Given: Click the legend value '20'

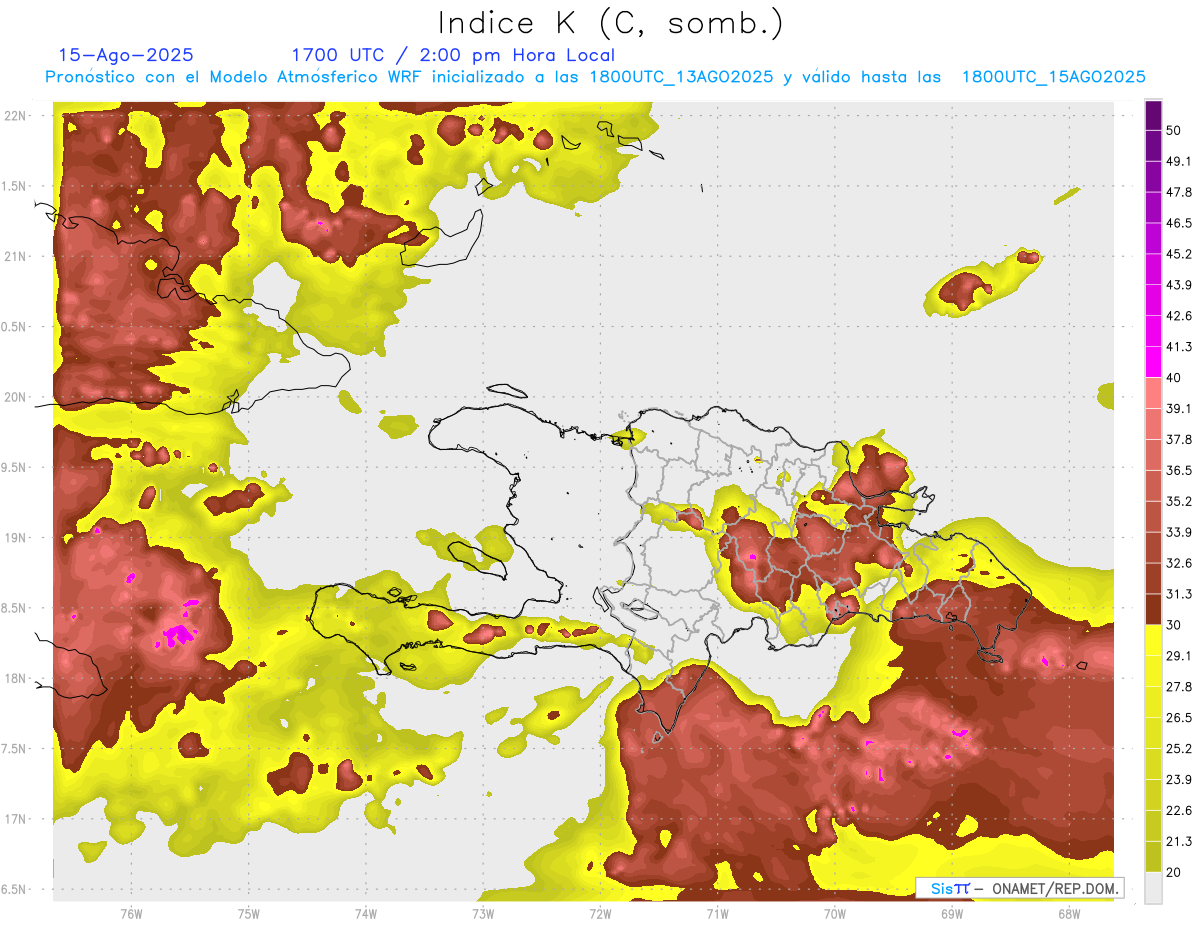Looking at the screenshot, I should [1174, 873].
